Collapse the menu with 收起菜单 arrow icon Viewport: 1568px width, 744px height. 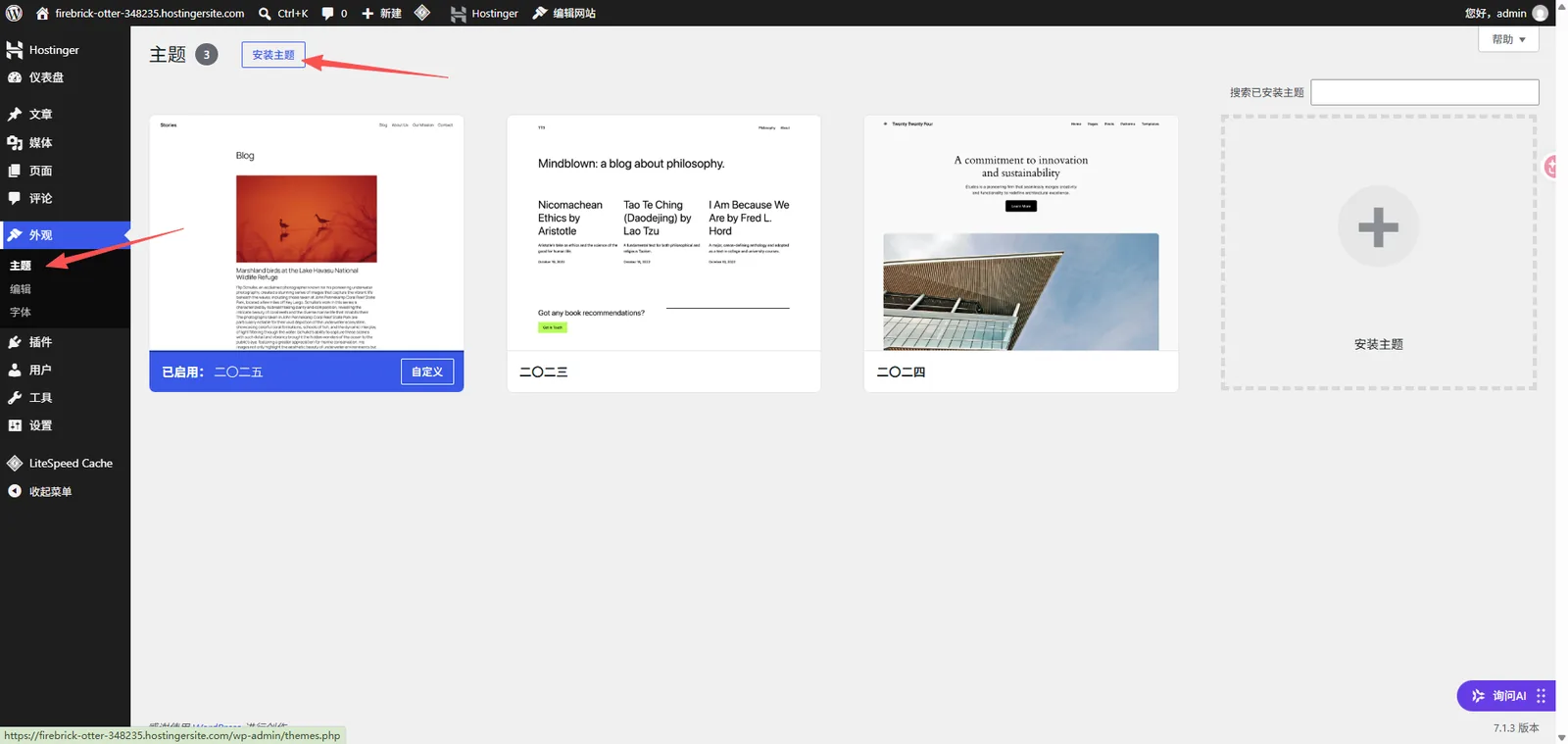15,491
